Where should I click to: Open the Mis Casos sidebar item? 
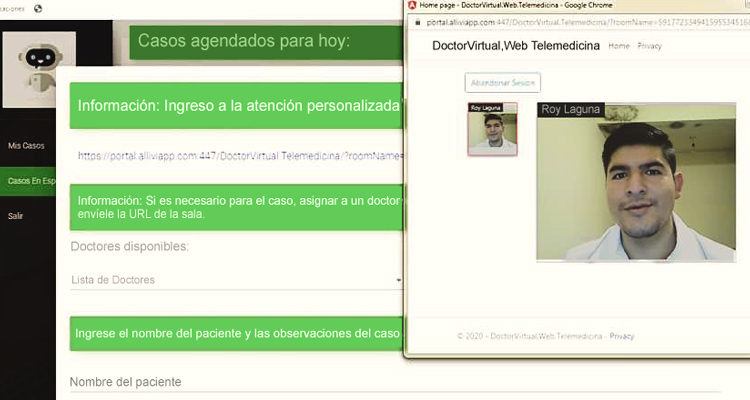(26, 146)
